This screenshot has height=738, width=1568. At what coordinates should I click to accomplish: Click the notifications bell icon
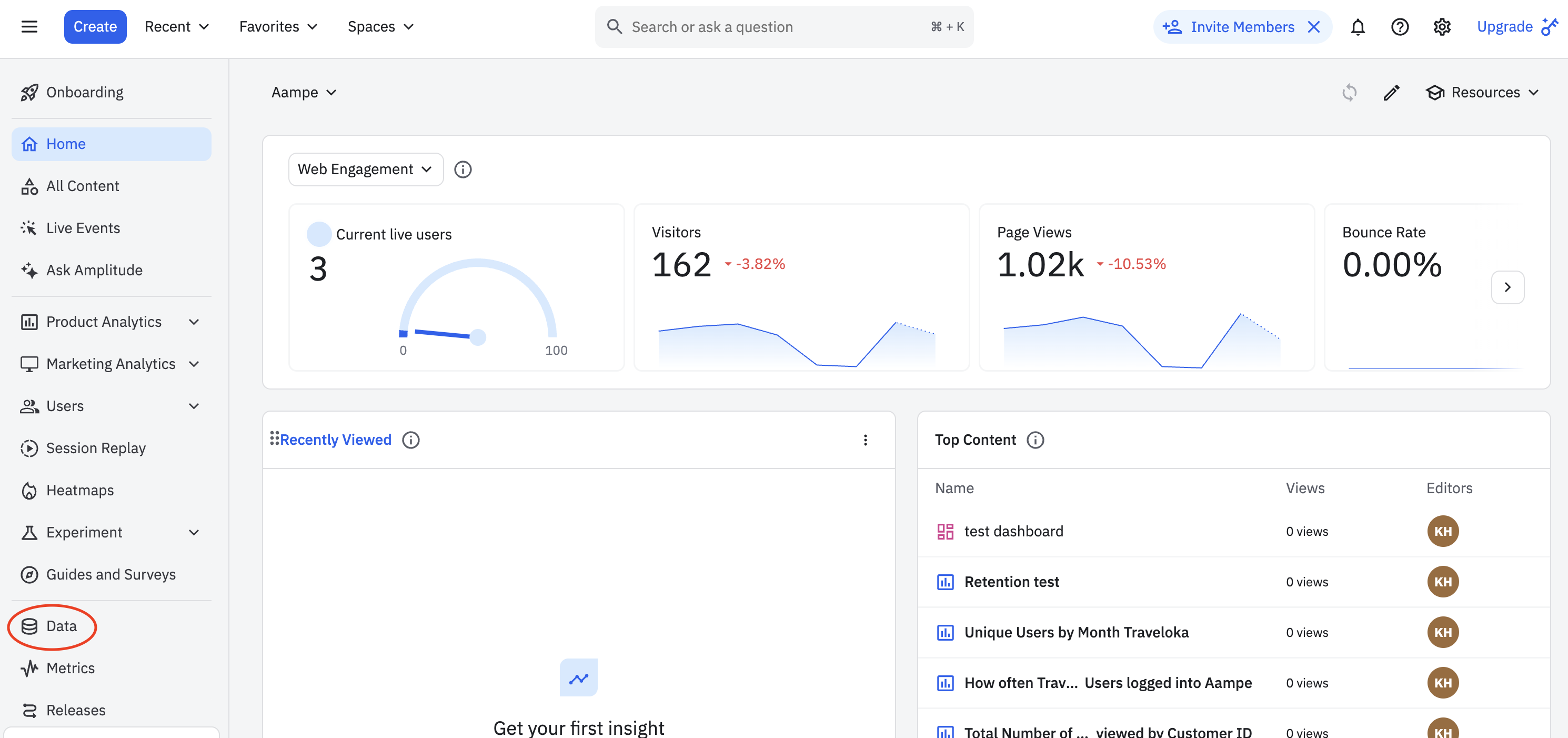(1358, 27)
